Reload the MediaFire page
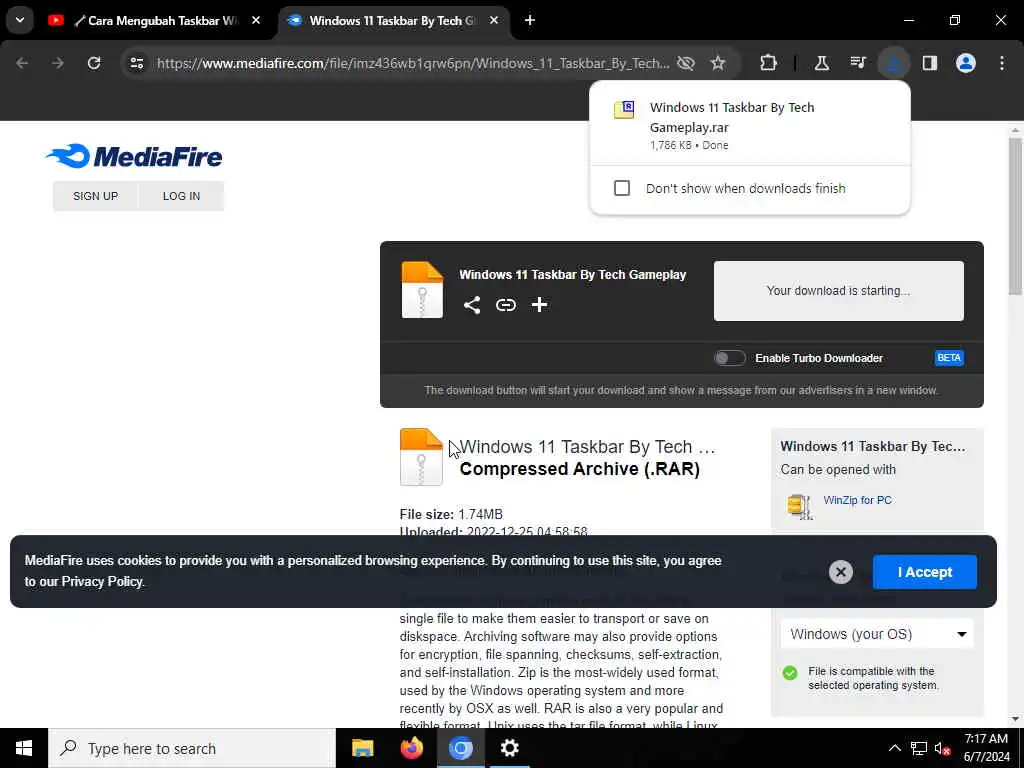 (x=94, y=63)
